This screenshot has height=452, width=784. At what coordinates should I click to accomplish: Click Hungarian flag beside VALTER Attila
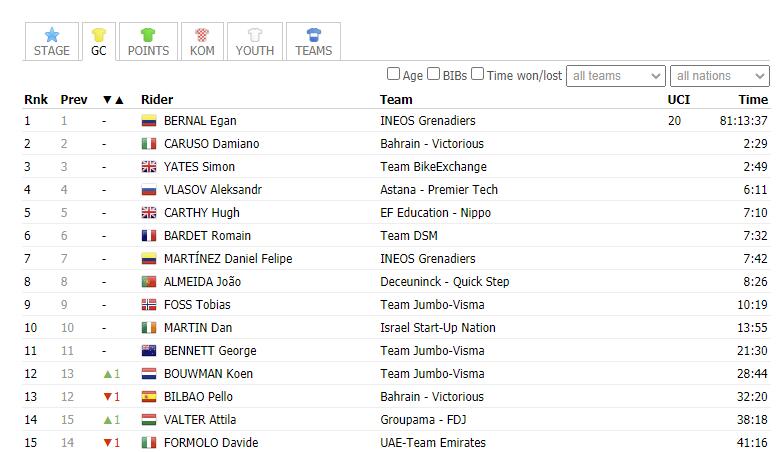(x=149, y=420)
